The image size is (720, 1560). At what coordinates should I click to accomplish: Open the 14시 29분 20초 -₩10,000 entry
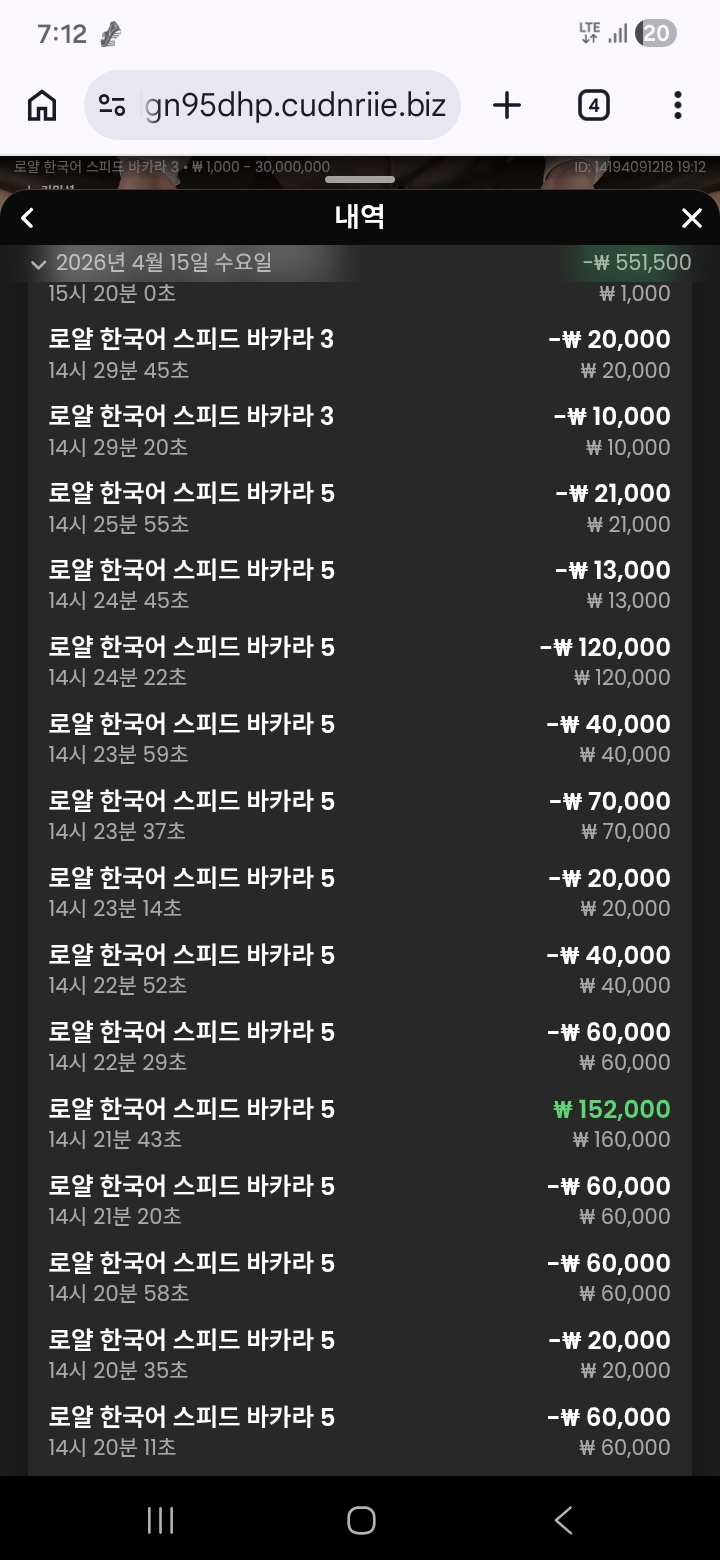pos(360,431)
